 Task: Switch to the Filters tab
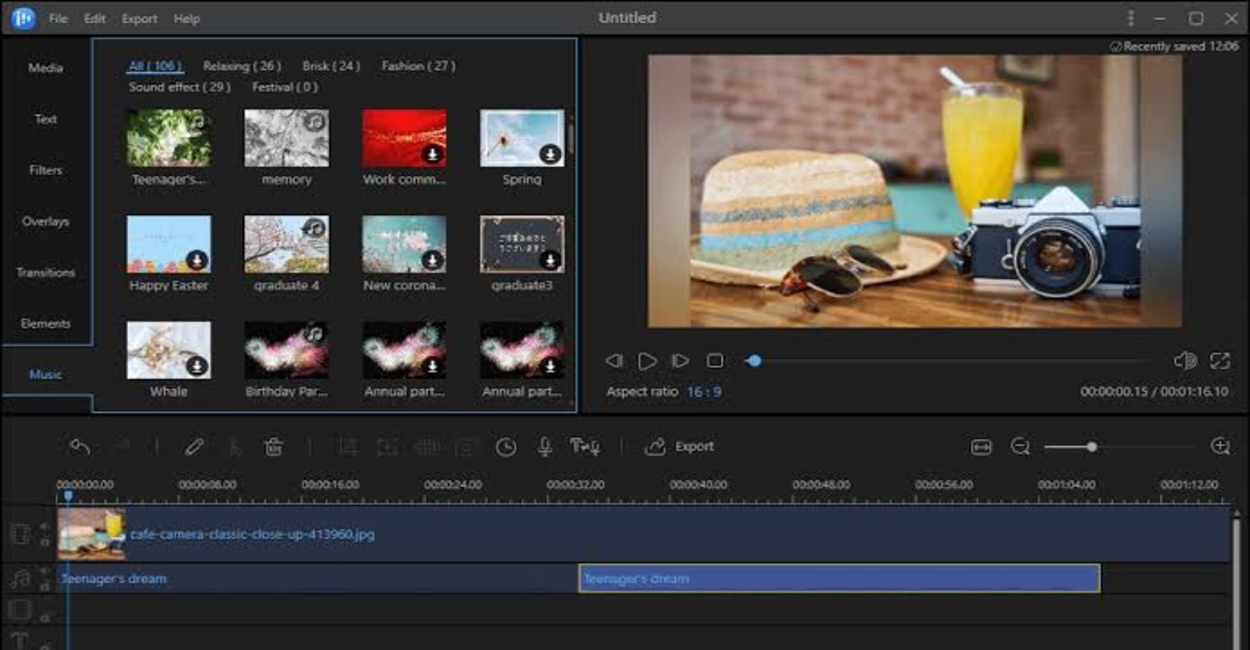46,170
